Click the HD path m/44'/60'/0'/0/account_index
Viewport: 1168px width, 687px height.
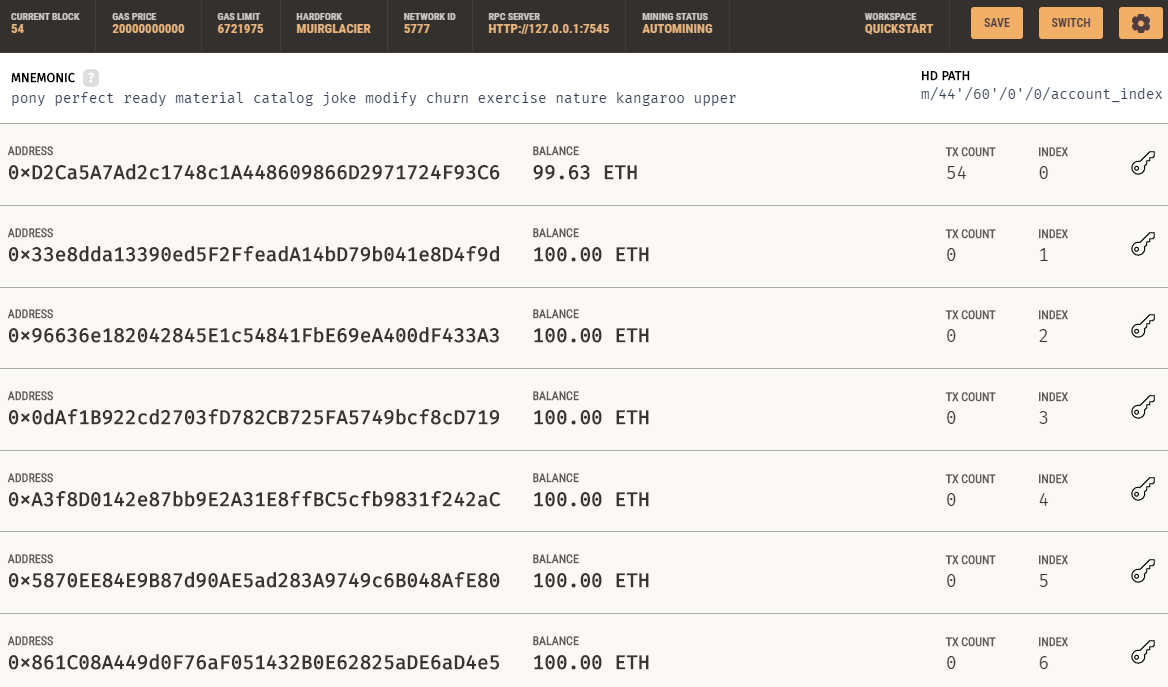1041,95
